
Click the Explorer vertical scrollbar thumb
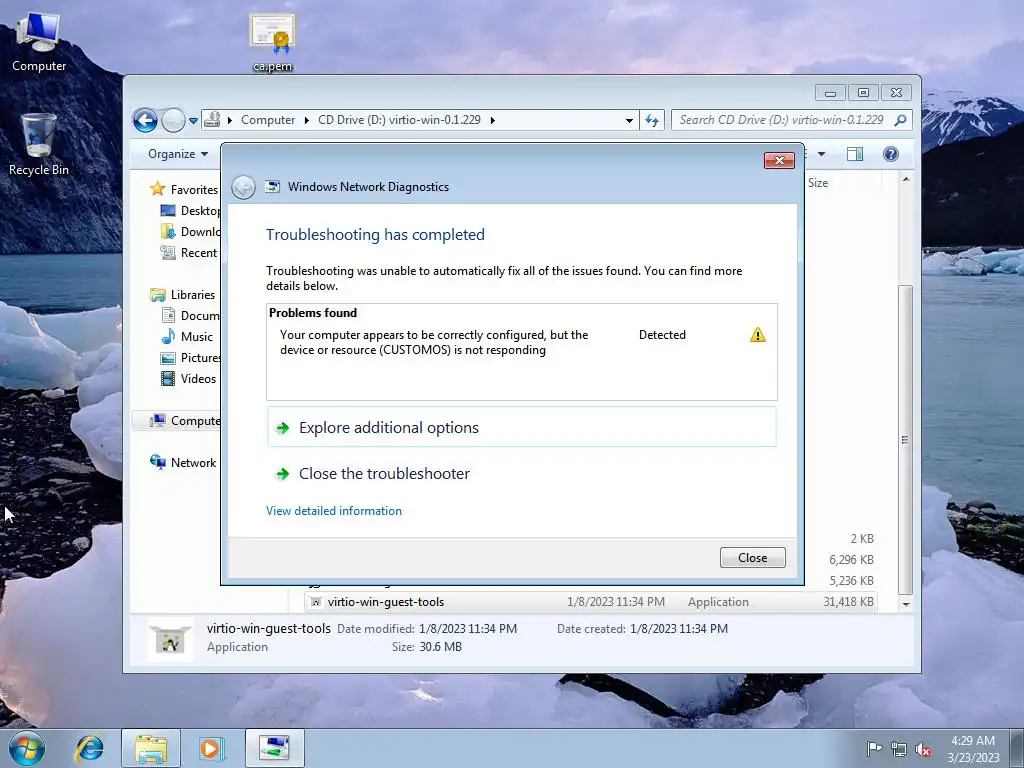coord(906,440)
